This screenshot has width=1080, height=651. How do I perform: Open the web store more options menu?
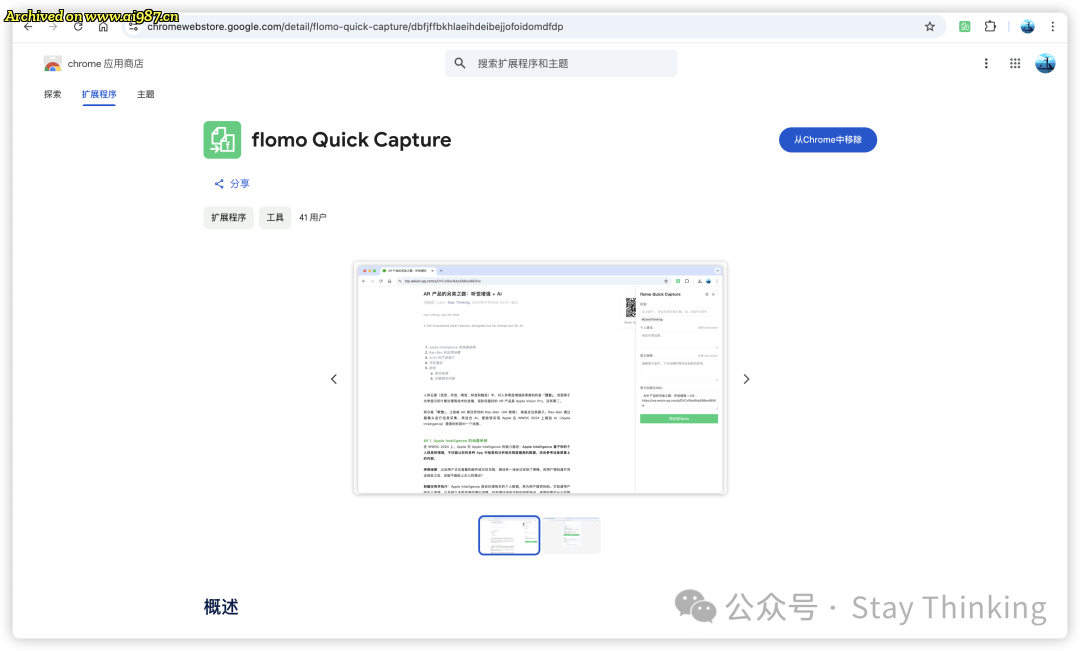point(986,63)
